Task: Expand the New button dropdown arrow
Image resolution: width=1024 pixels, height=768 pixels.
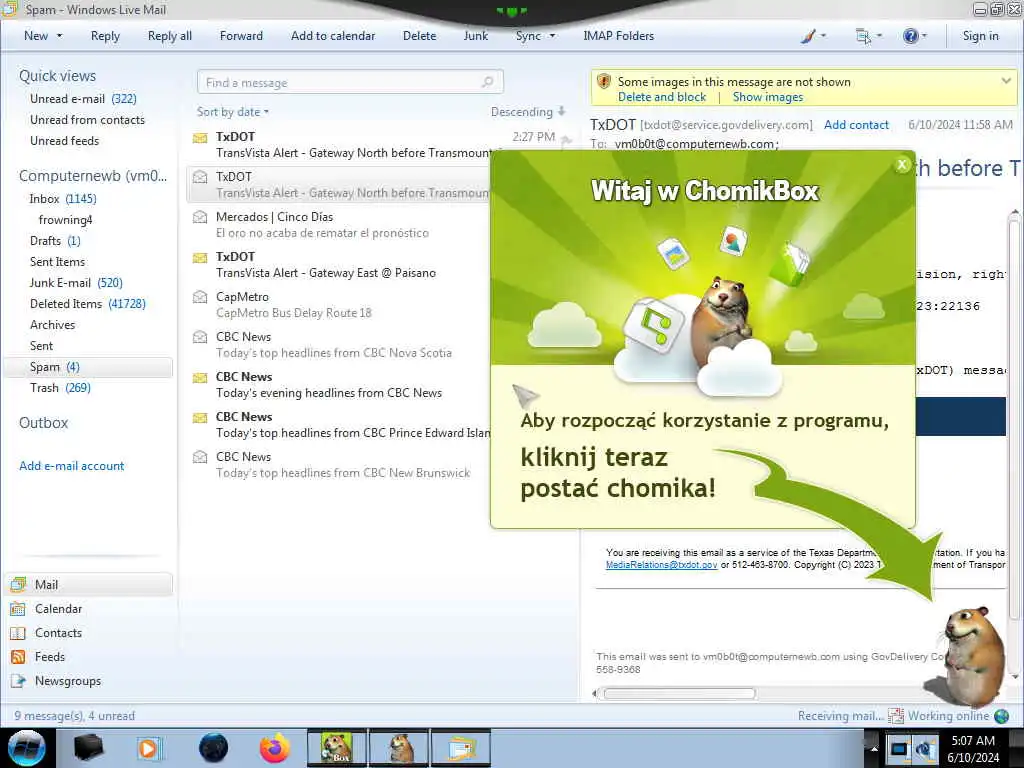Action: (59, 36)
